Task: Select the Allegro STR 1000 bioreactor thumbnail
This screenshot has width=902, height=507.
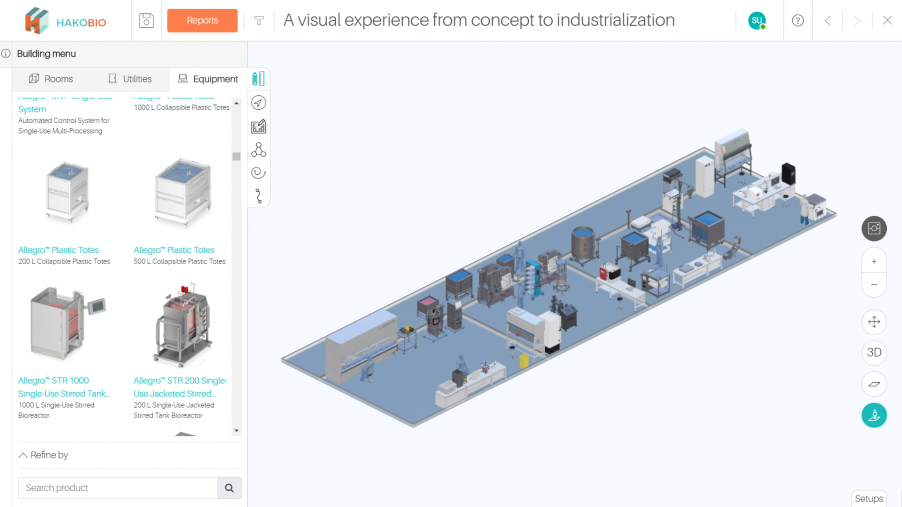Action: (68, 323)
